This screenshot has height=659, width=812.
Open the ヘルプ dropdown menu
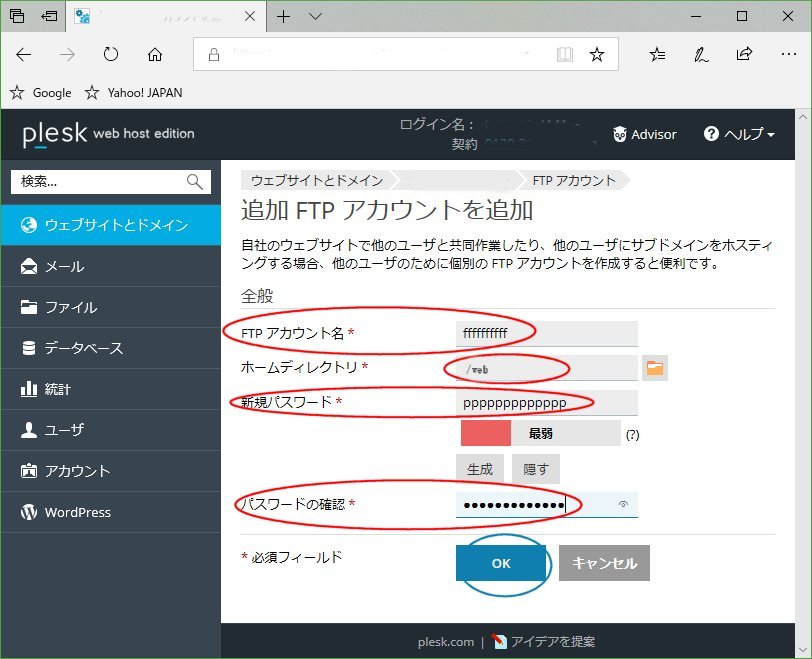(738, 134)
